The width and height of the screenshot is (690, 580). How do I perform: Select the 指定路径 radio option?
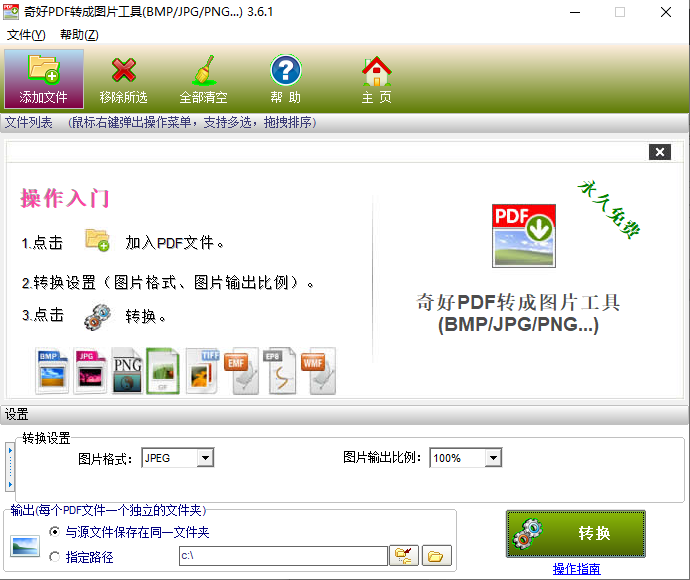click(x=55, y=557)
